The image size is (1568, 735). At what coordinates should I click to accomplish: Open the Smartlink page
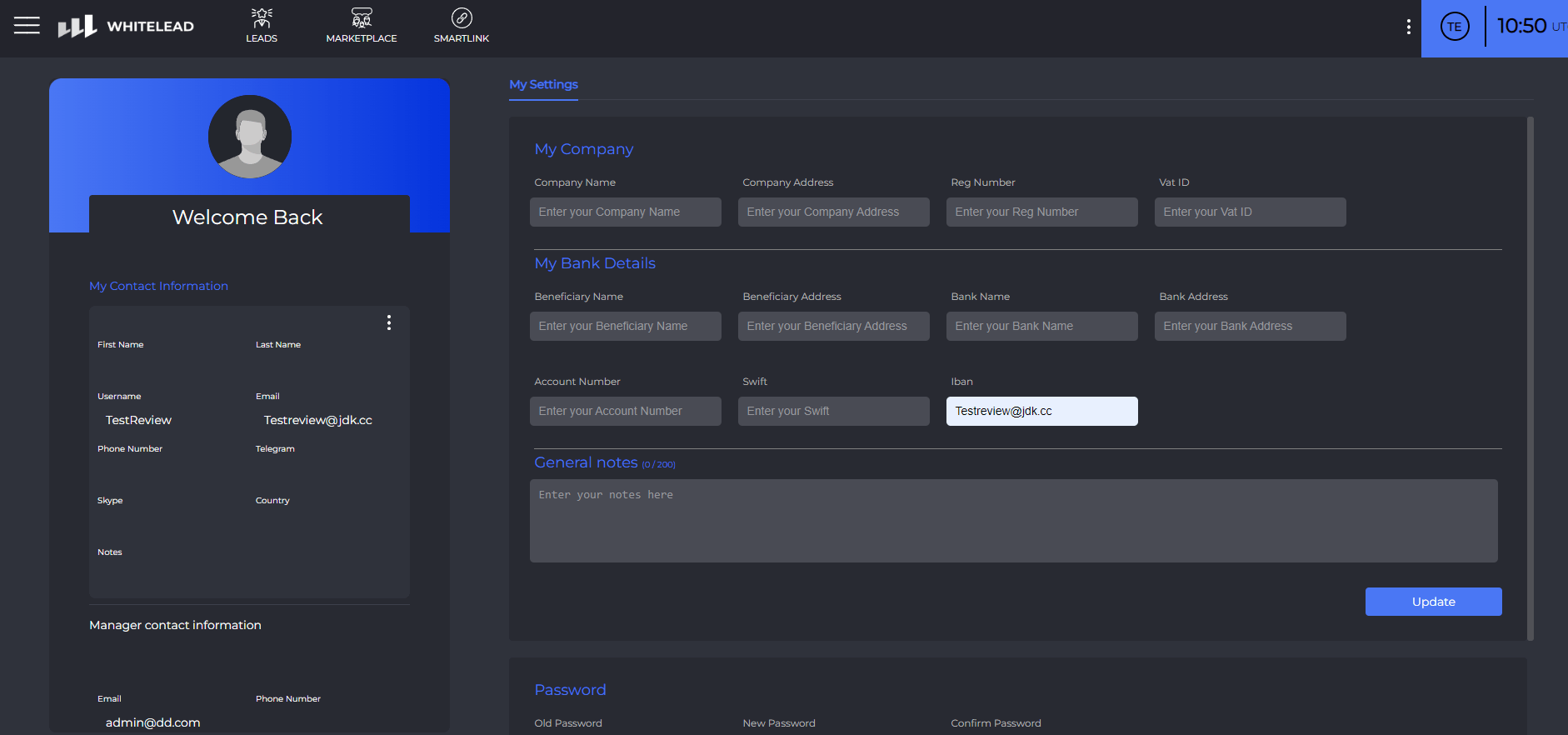coord(461,26)
